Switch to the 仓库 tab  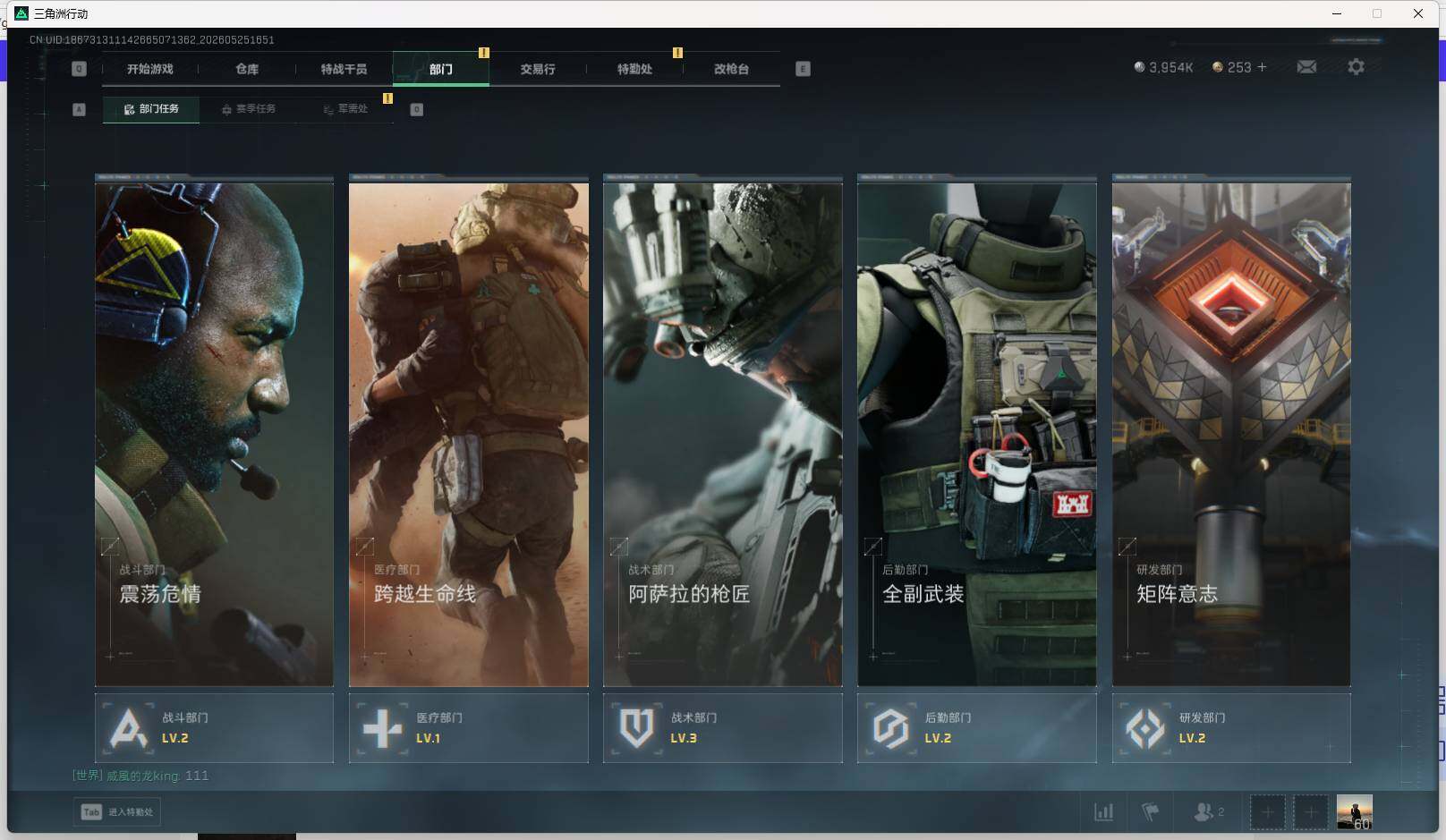coord(247,69)
